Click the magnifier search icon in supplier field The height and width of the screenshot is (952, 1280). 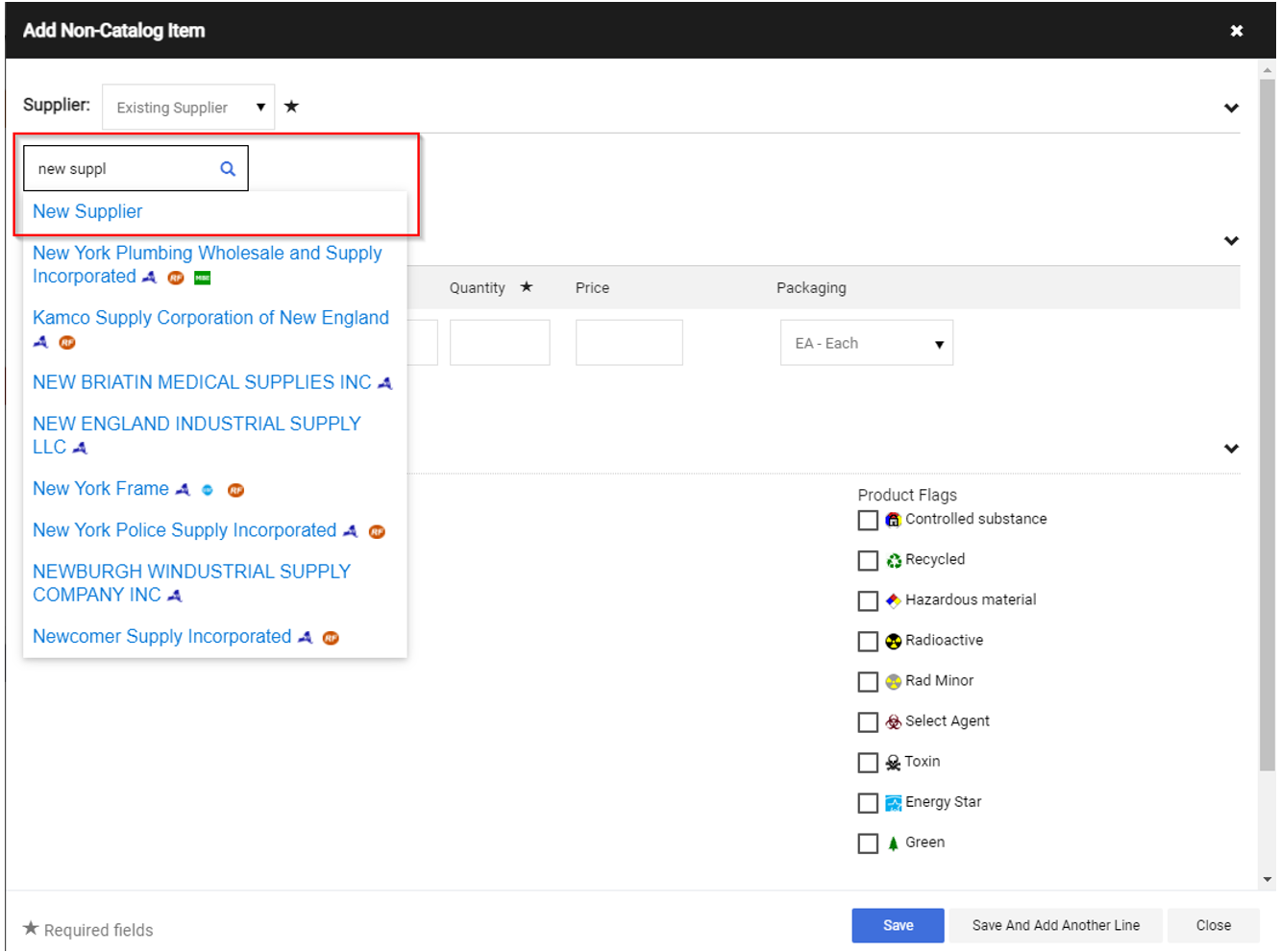pos(228,169)
